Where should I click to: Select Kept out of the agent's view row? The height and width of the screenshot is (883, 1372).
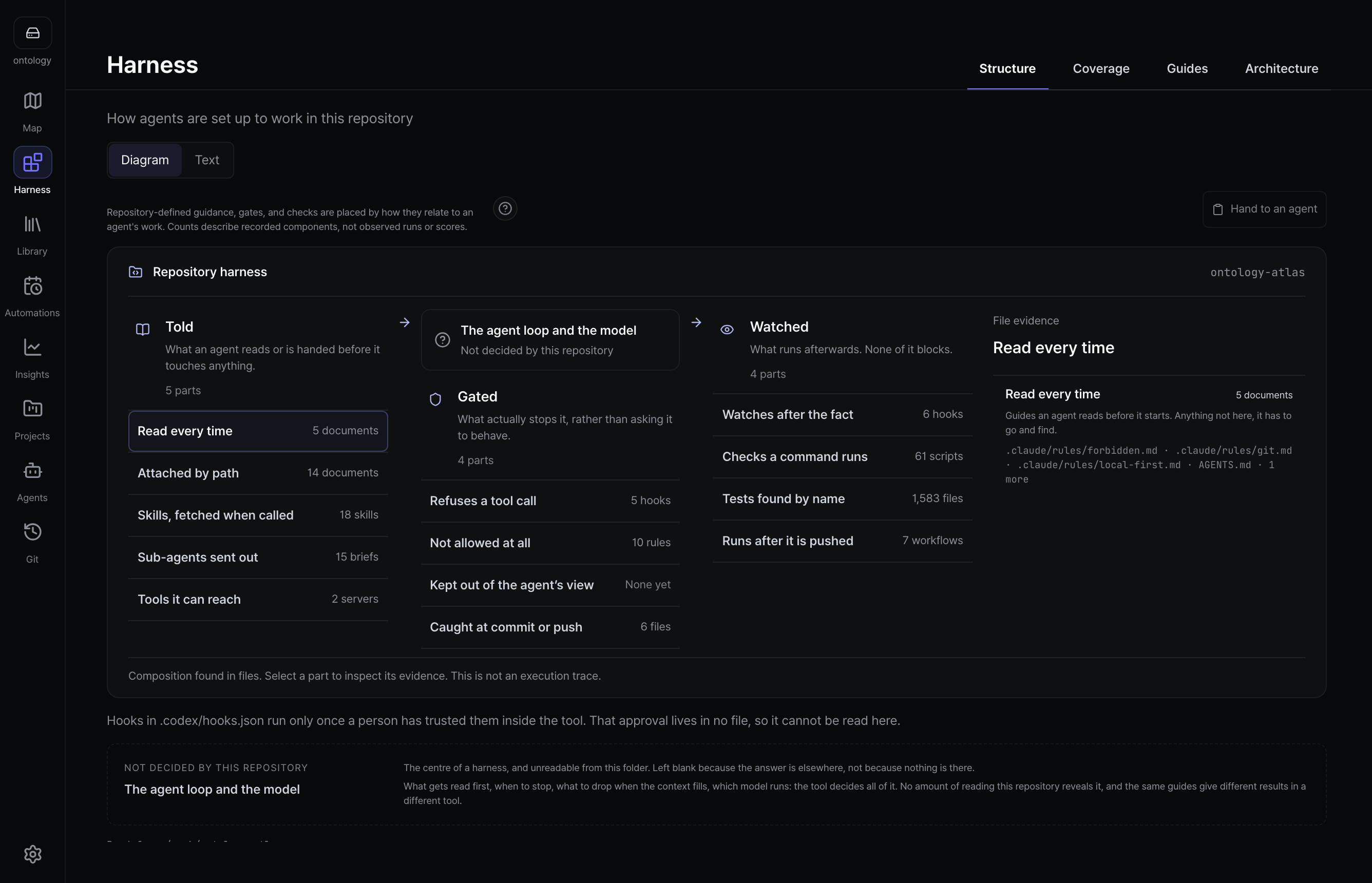click(x=550, y=585)
